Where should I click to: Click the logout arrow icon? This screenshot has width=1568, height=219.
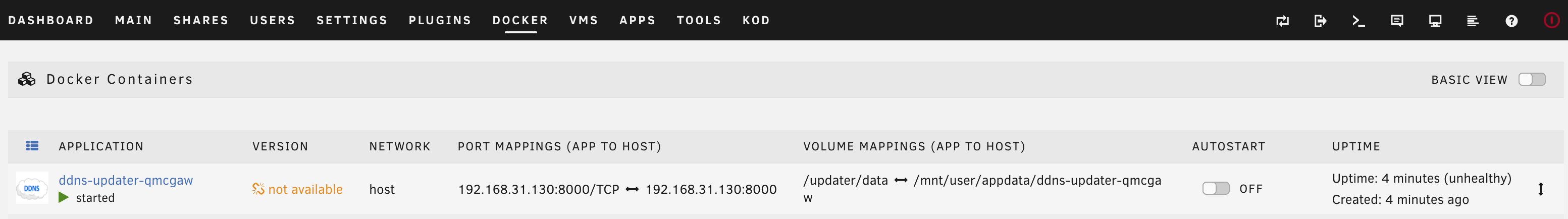coord(1320,21)
